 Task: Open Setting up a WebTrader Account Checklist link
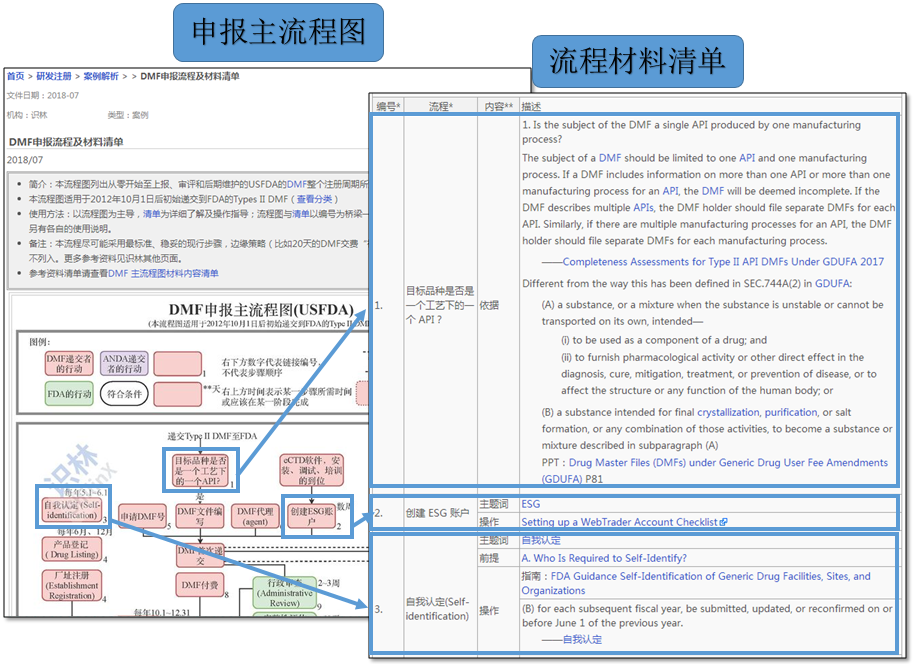point(623,522)
